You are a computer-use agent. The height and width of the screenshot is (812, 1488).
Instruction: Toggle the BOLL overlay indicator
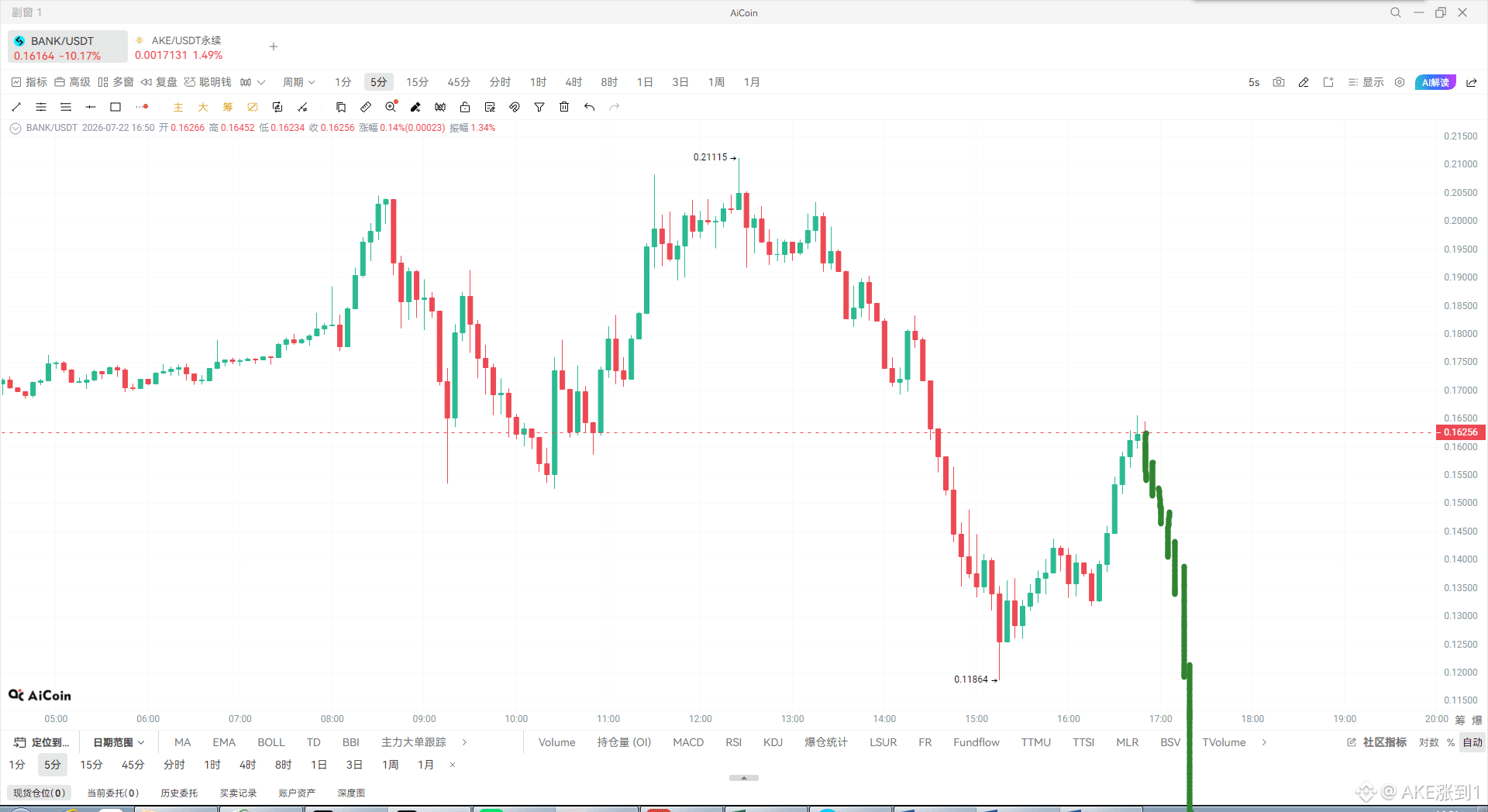coord(271,742)
